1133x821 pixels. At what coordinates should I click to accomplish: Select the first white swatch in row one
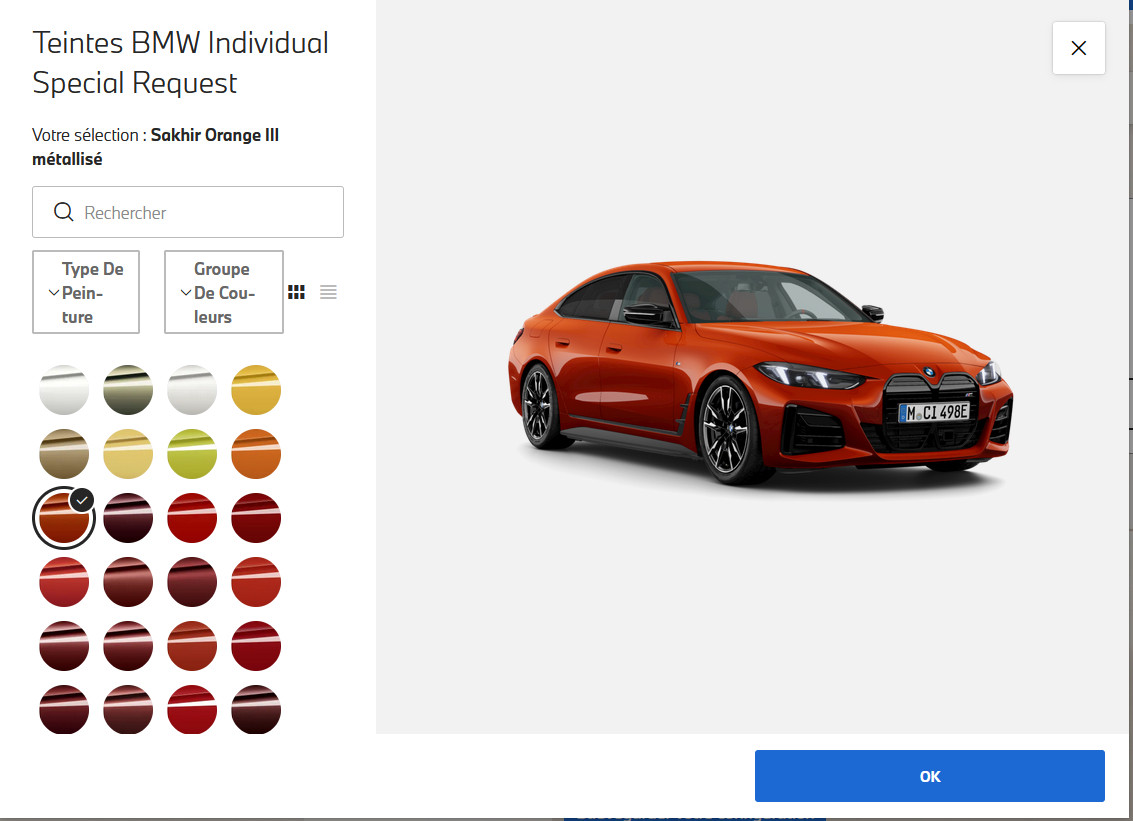(x=64, y=390)
